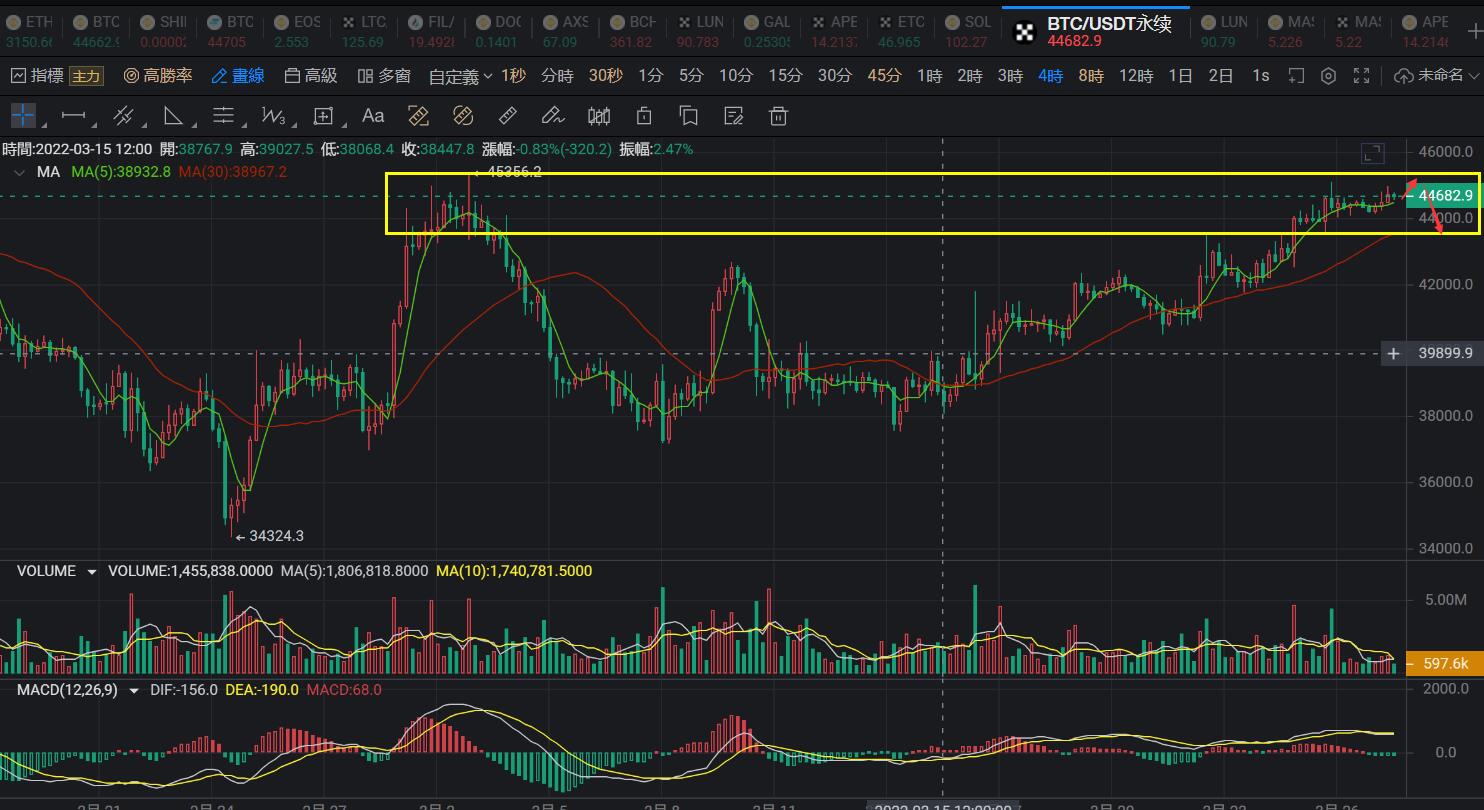Select the crosshair cursor tool
The image size is (1484, 810).
(23, 116)
